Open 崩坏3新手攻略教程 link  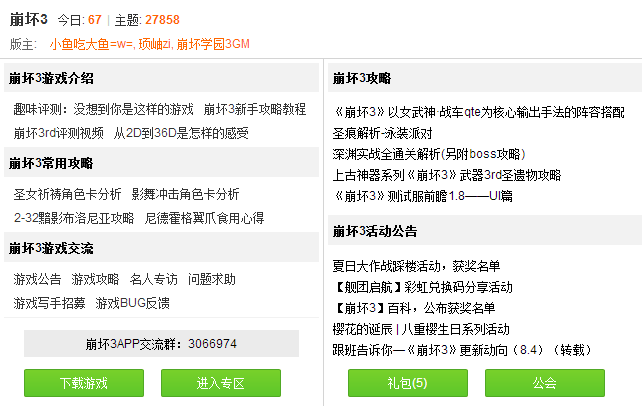254,109
